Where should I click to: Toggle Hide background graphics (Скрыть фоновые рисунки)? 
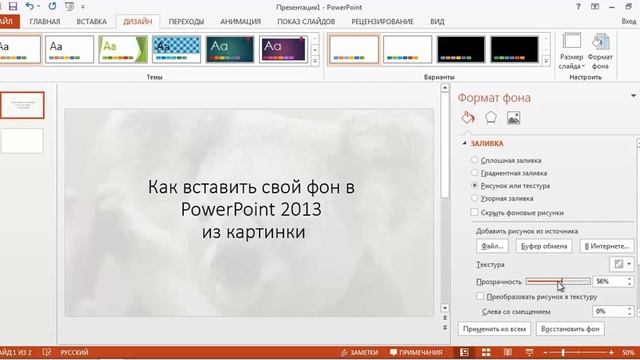coord(474,212)
